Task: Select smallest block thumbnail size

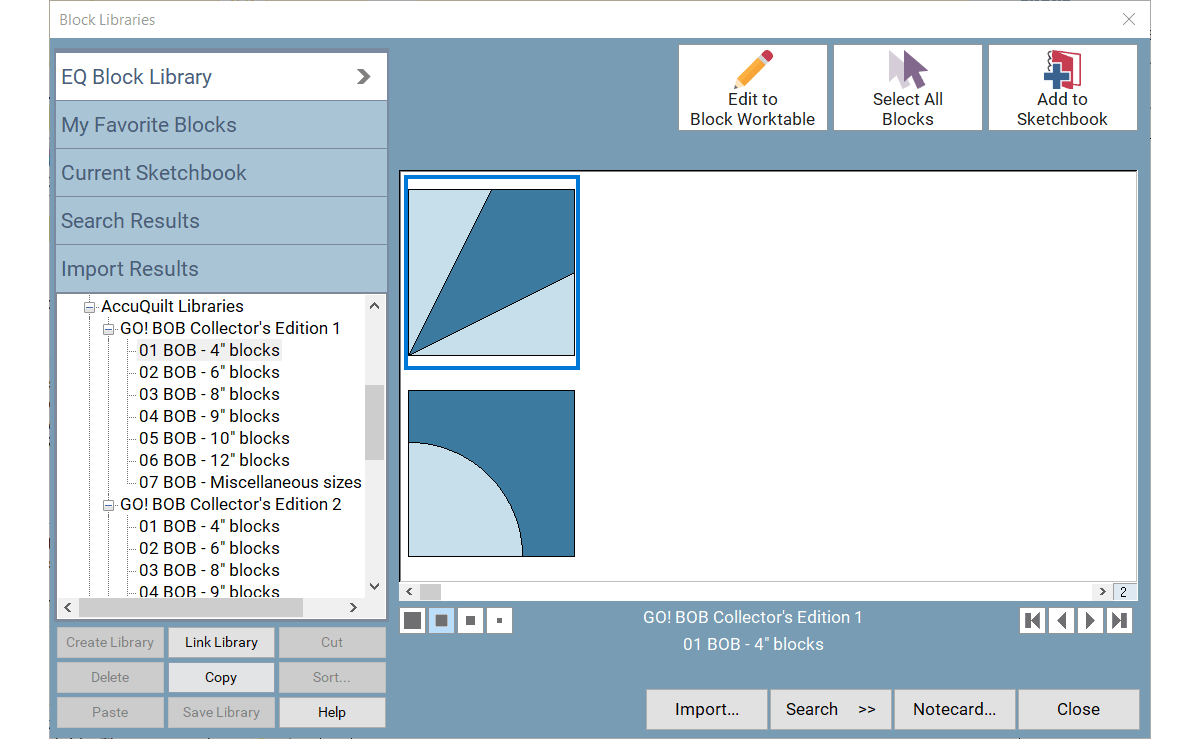Action: click(x=499, y=621)
